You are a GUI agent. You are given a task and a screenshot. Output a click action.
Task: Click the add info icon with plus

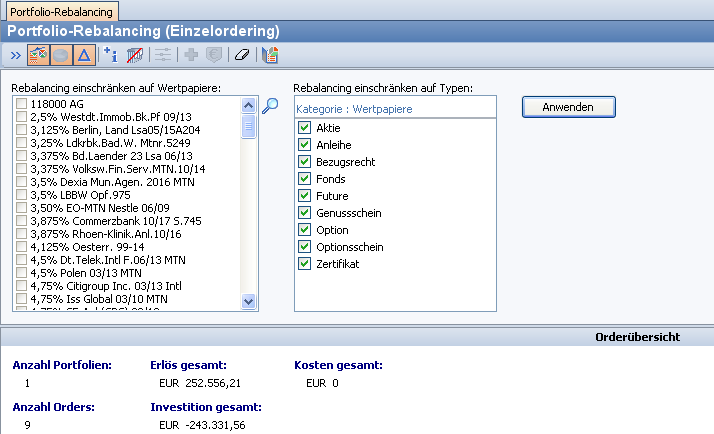tap(111, 56)
